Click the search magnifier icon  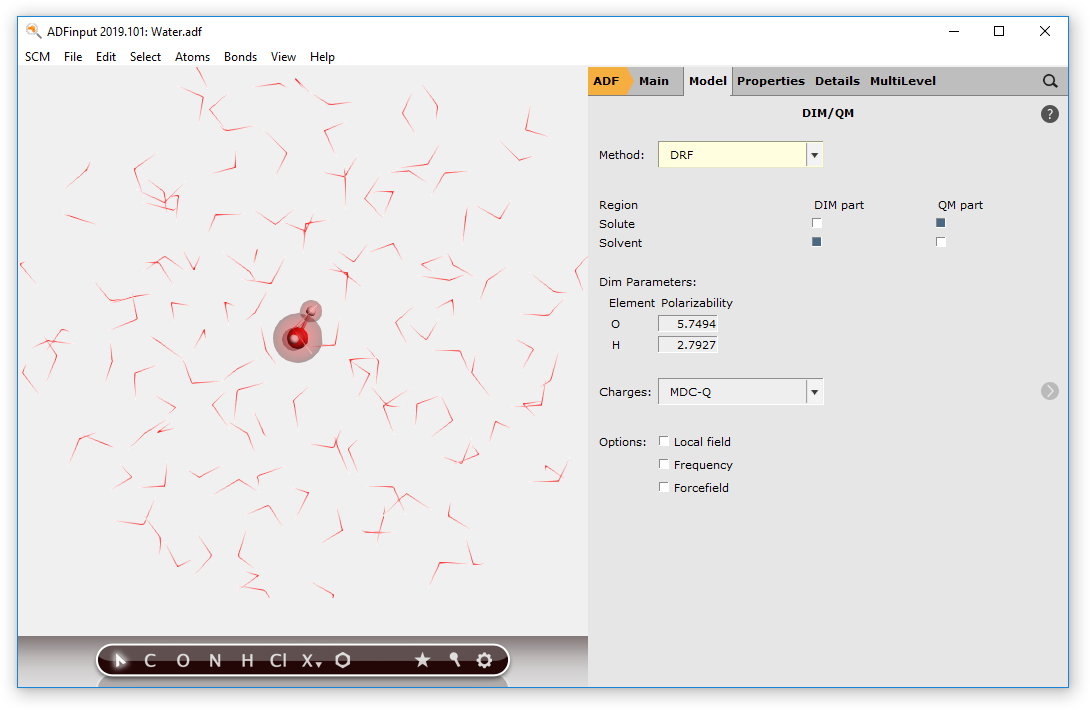(x=1050, y=81)
